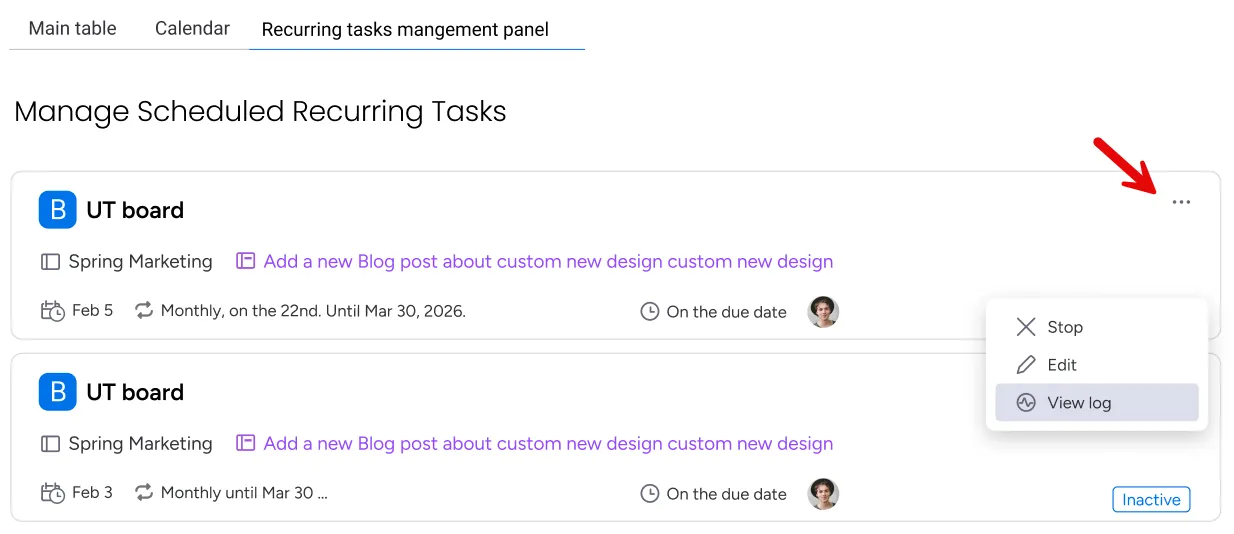Open second card's UT board title

[x=135, y=392]
